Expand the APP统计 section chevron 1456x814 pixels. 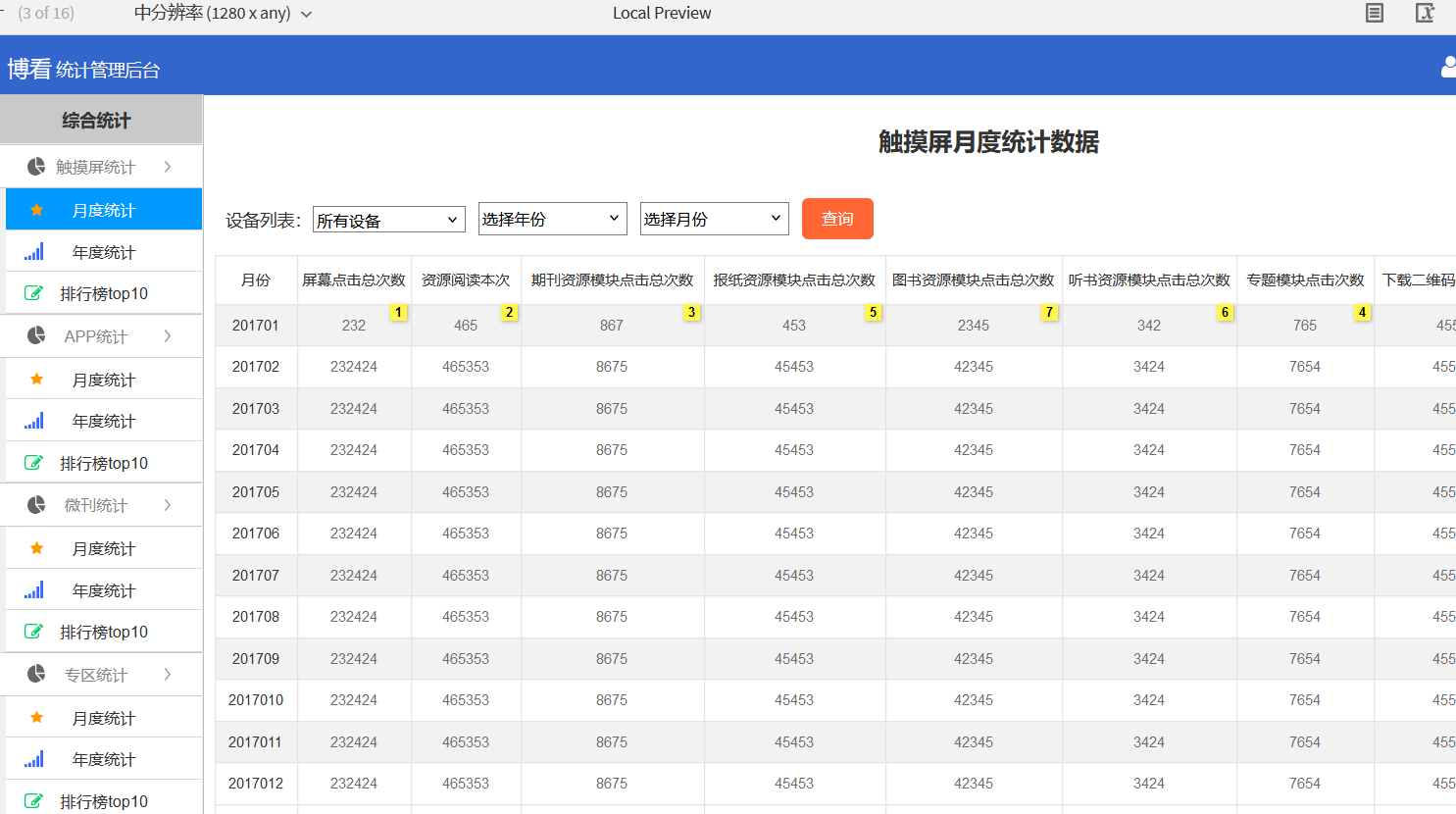[168, 335]
